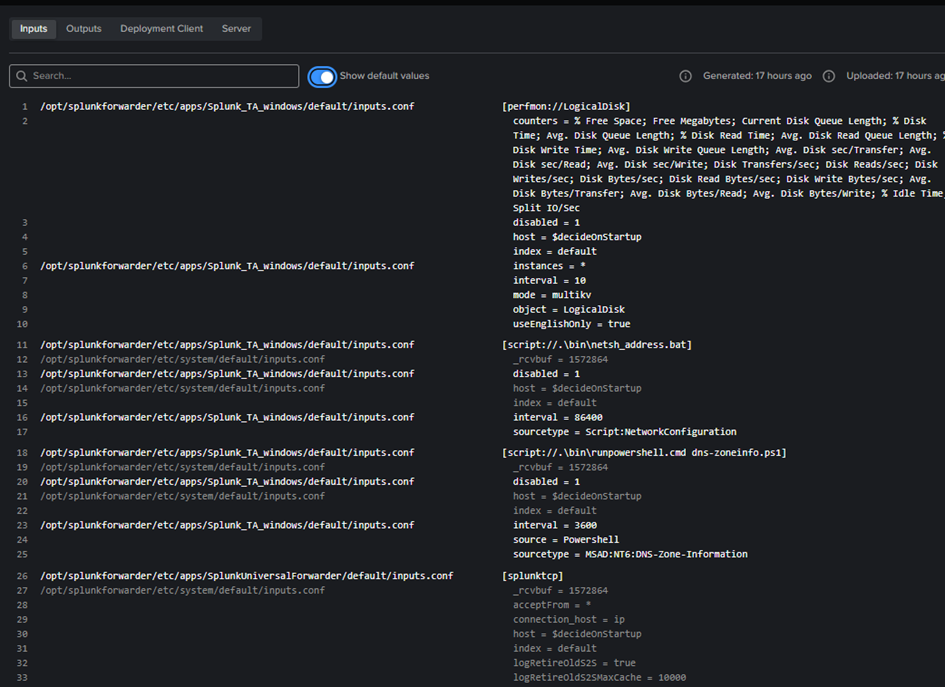Click the runpowershell.cmd dns-zoneinfo.ps1 stanza header
The width and height of the screenshot is (945, 687).
[644, 453]
